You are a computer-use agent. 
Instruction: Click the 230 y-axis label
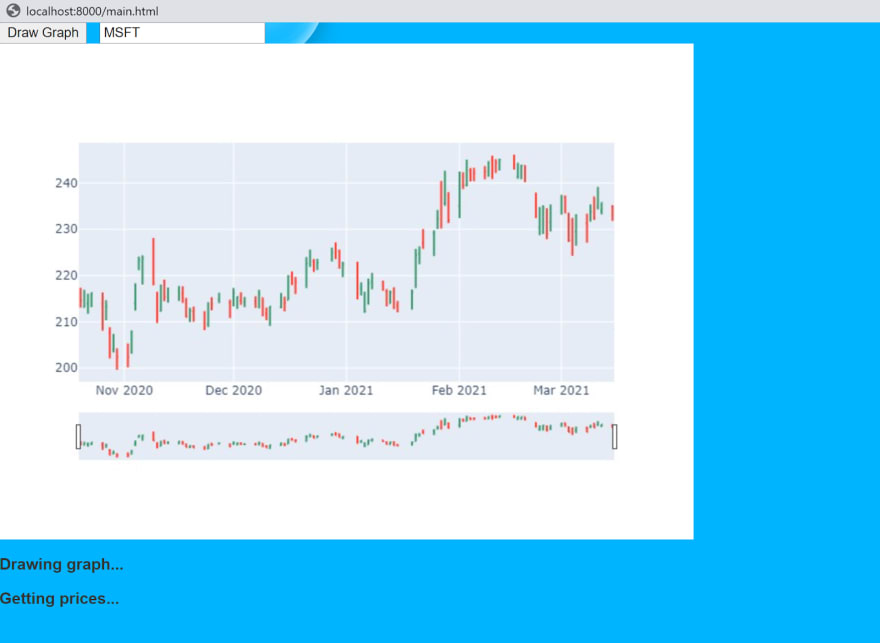66,229
